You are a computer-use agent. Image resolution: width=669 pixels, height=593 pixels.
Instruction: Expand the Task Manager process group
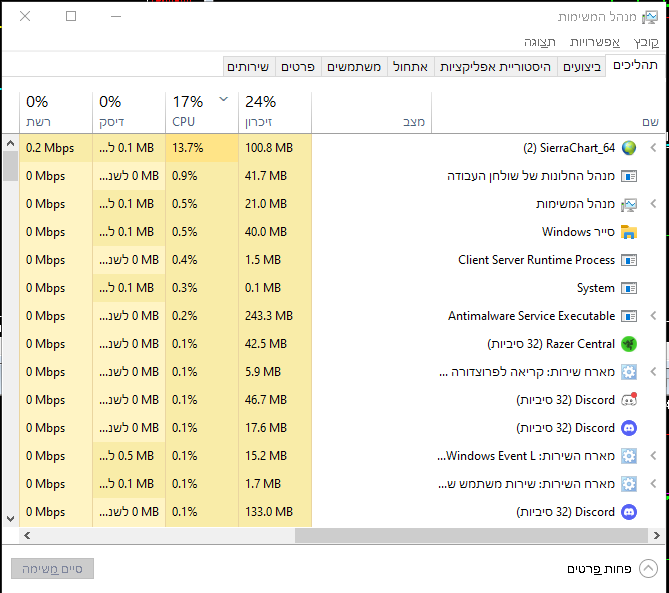pos(653,204)
